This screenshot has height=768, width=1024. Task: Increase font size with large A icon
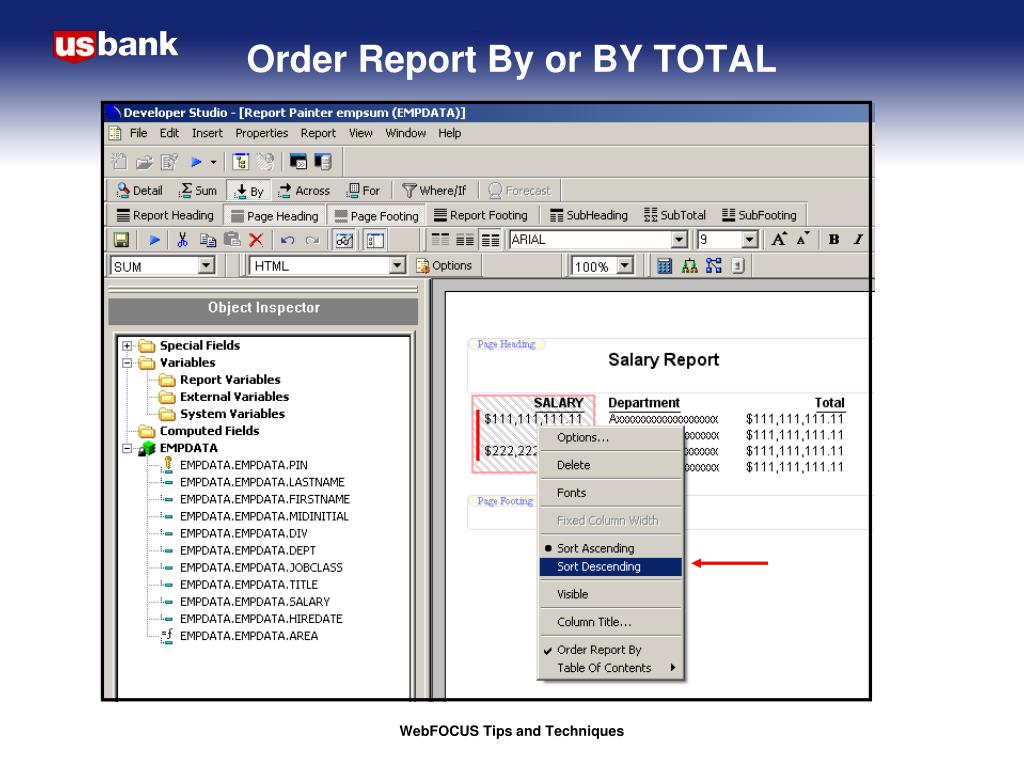click(x=778, y=239)
